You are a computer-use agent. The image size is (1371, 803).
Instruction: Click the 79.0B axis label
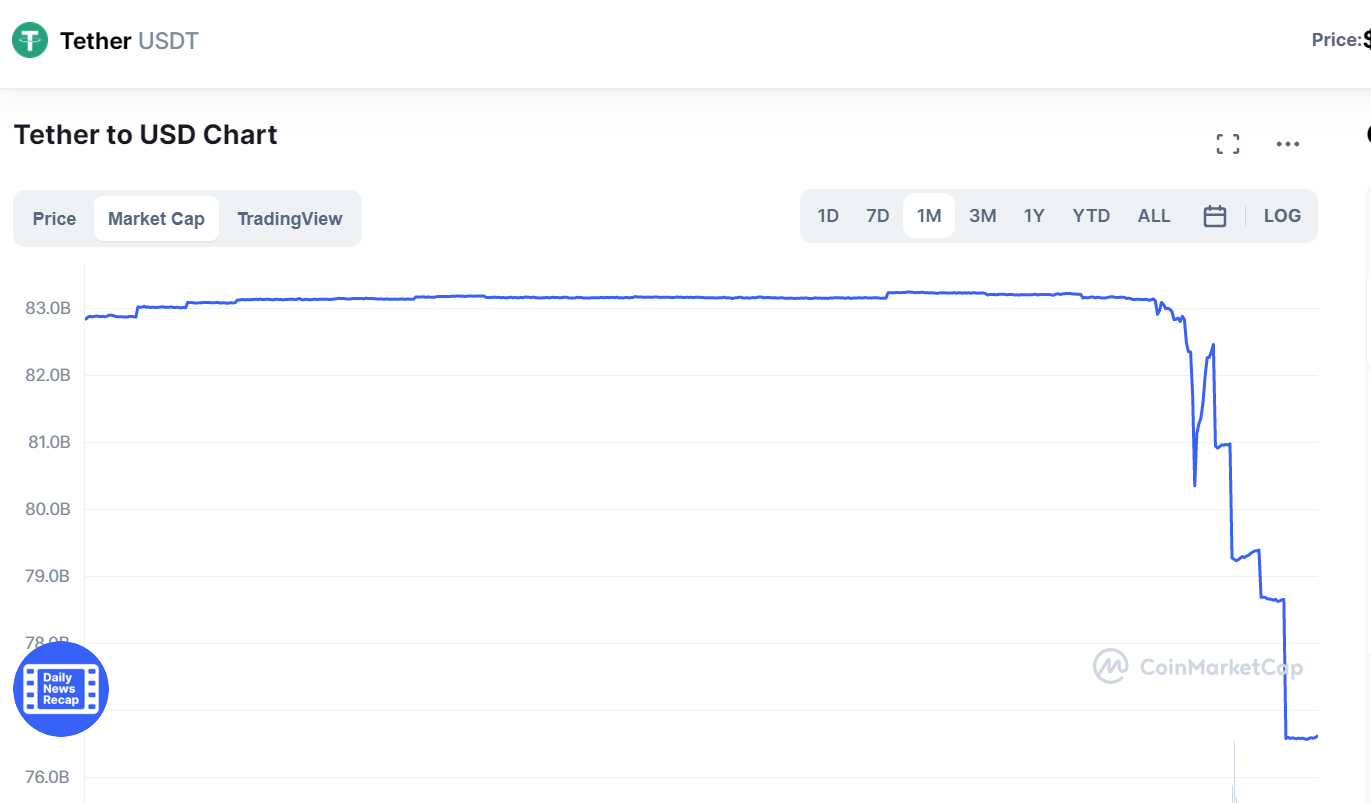(48, 576)
